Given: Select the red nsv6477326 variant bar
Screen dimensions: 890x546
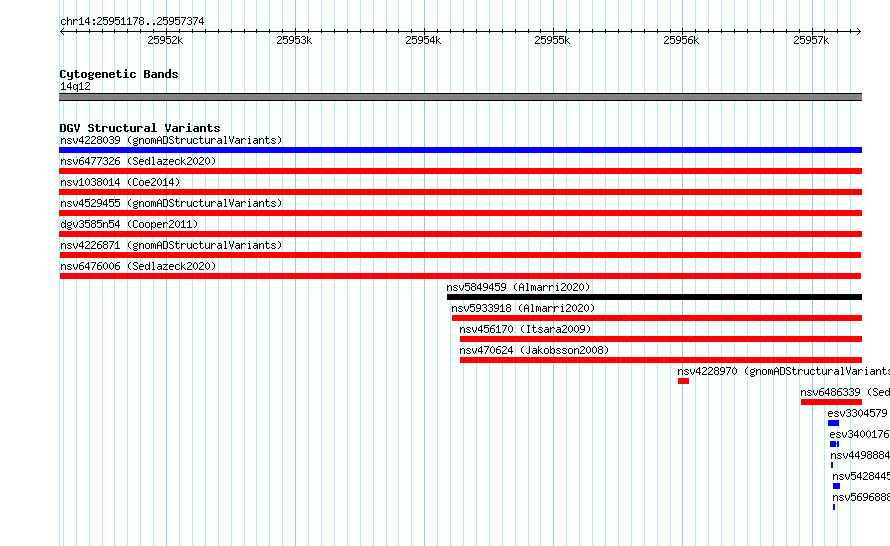Looking at the screenshot, I should (460, 171).
